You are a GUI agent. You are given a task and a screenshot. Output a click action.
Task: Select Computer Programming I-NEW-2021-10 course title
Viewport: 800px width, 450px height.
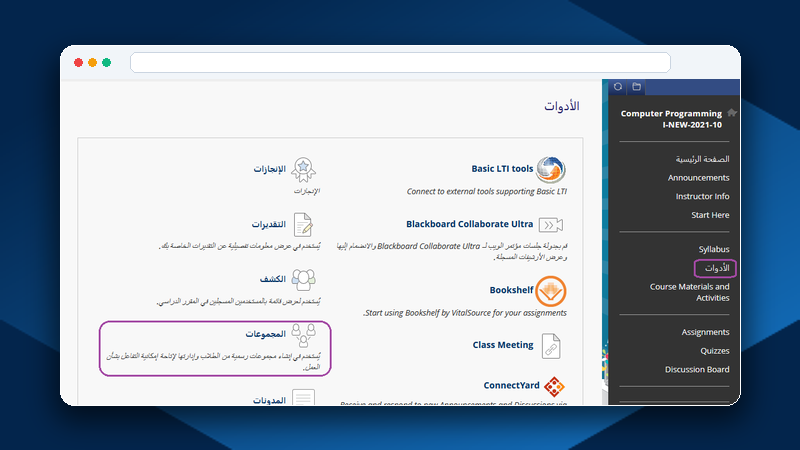pyautogui.click(x=671, y=119)
